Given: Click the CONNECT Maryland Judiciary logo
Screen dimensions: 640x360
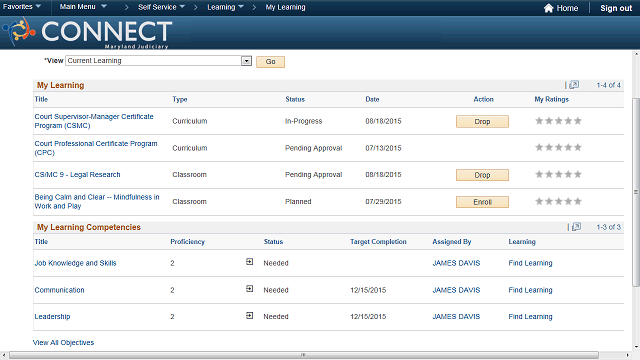Looking at the screenshot, I should click(x=87, y=33).
